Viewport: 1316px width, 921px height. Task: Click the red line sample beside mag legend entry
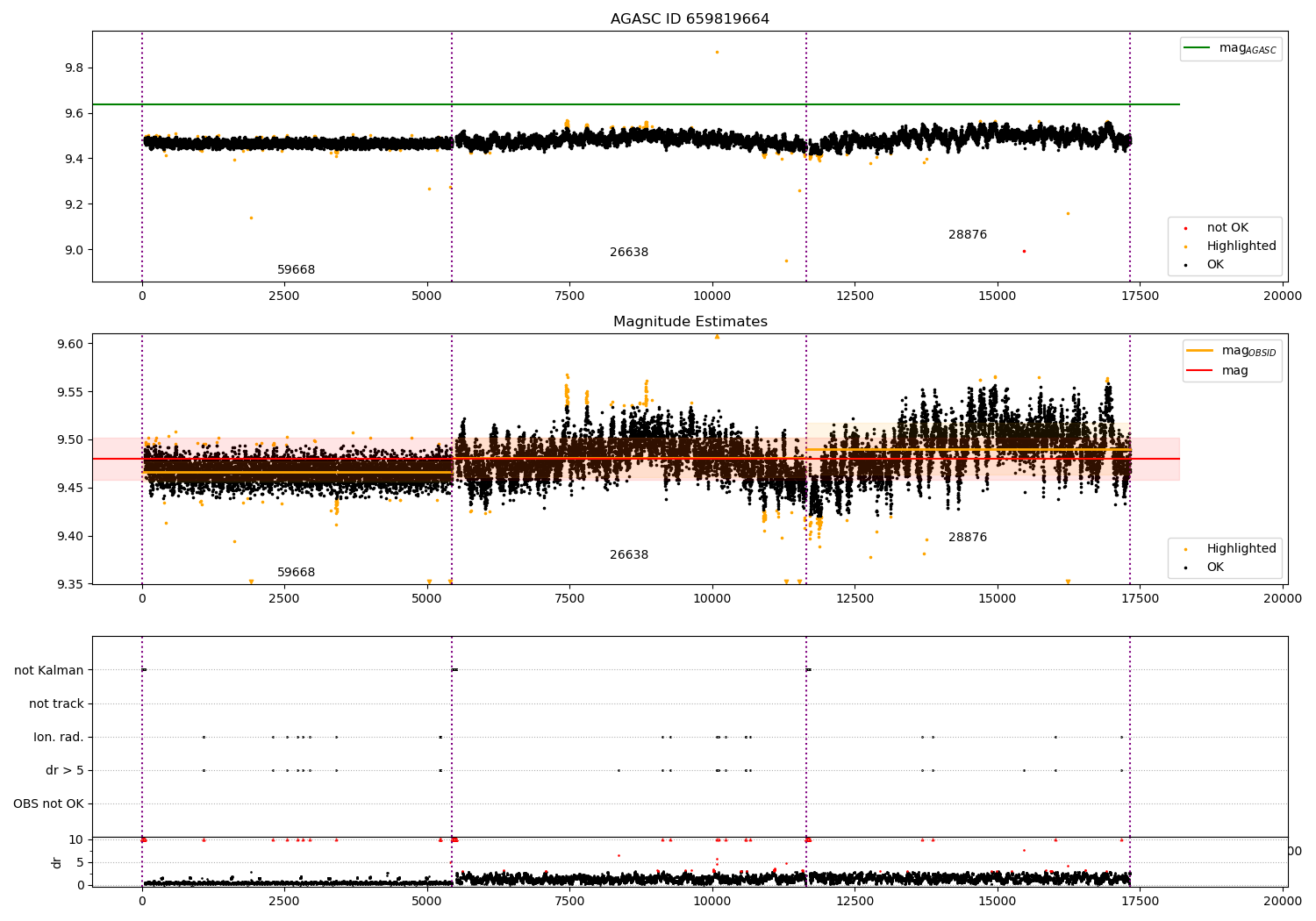pyautogui.click(x=1199, y=370)
